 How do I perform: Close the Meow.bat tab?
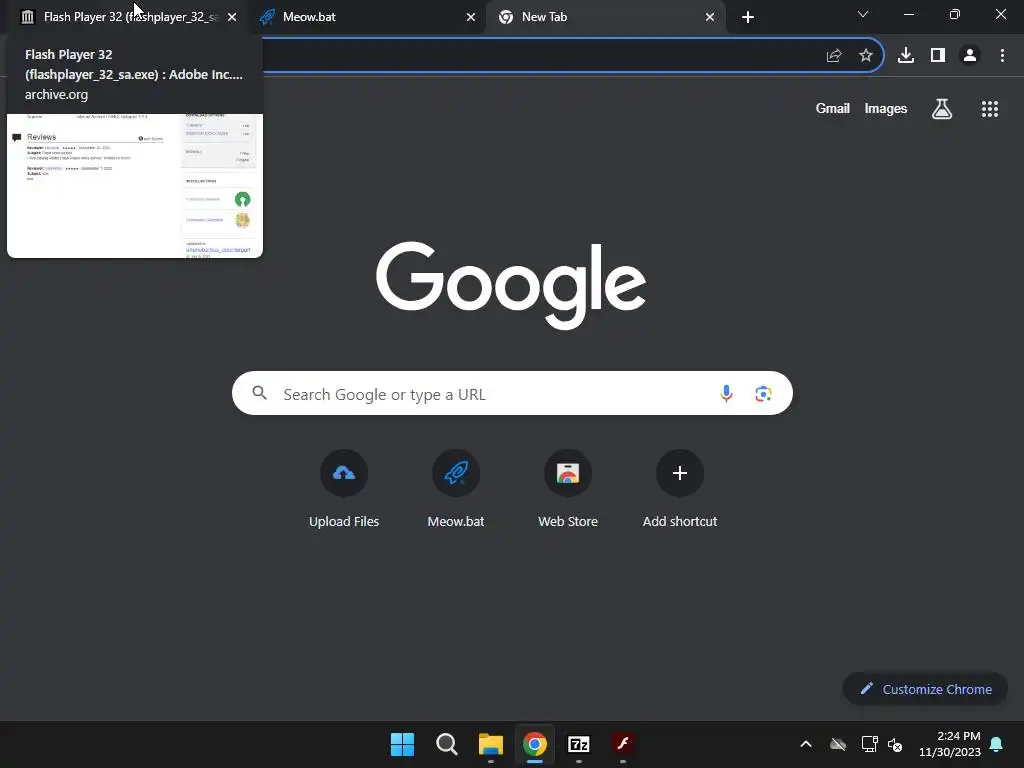click(x=471, y=17)
